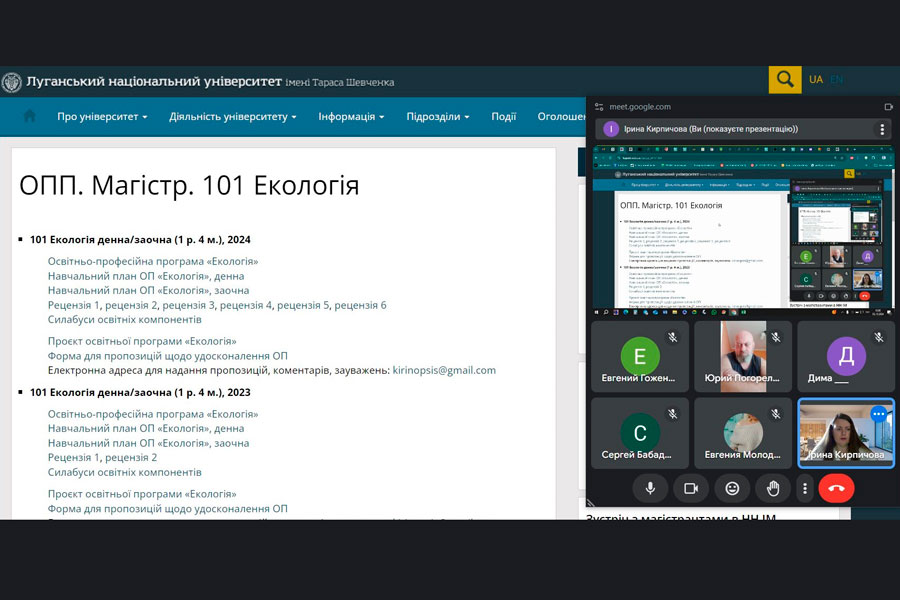900x600 pixels.
Task: Open 2023 Навчальний план «Екологія», денна
Action: tap(146, 428)
